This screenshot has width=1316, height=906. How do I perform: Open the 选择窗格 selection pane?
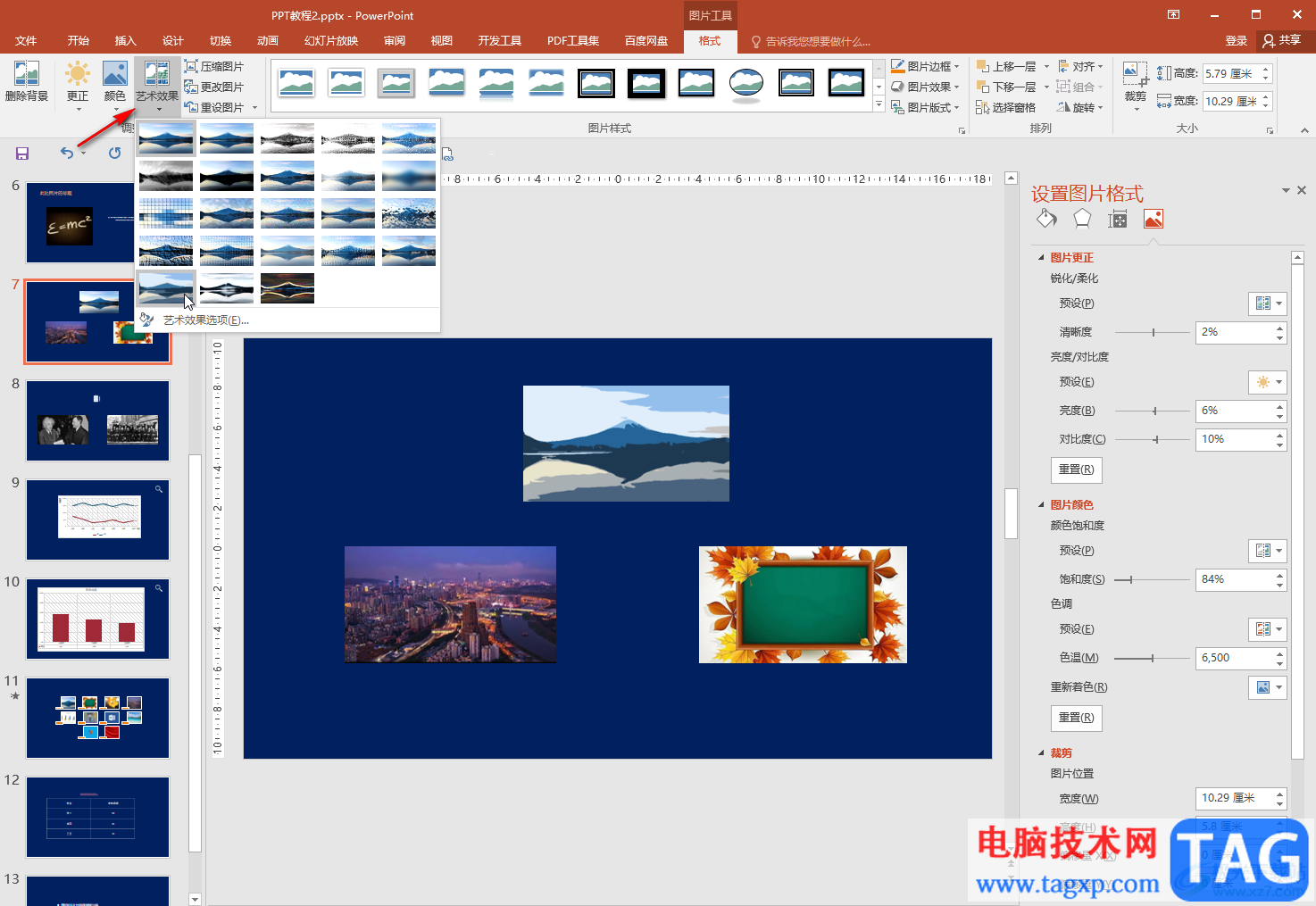[x=1006, y=107]
